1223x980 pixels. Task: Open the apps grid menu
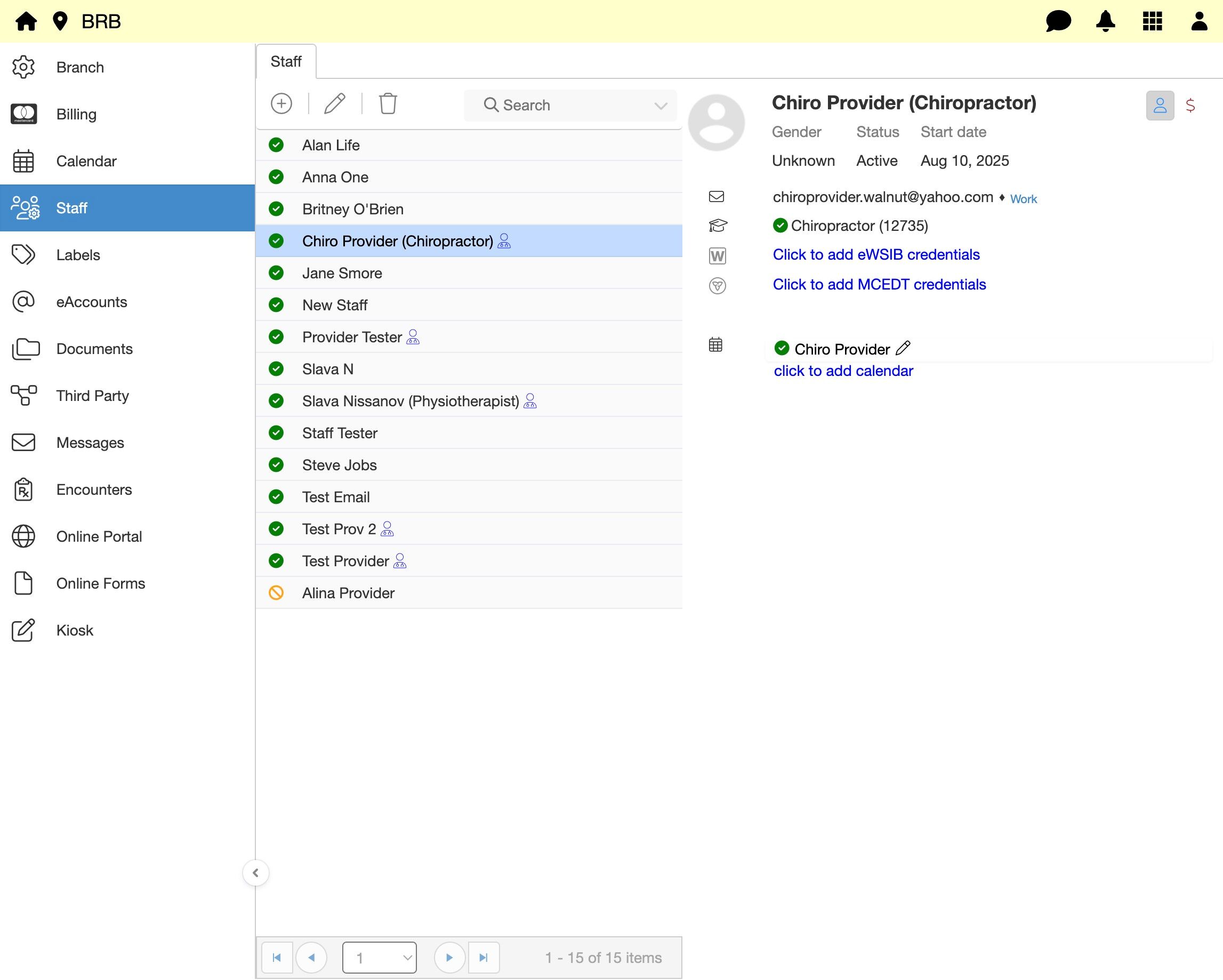[x=1152, y=21]
